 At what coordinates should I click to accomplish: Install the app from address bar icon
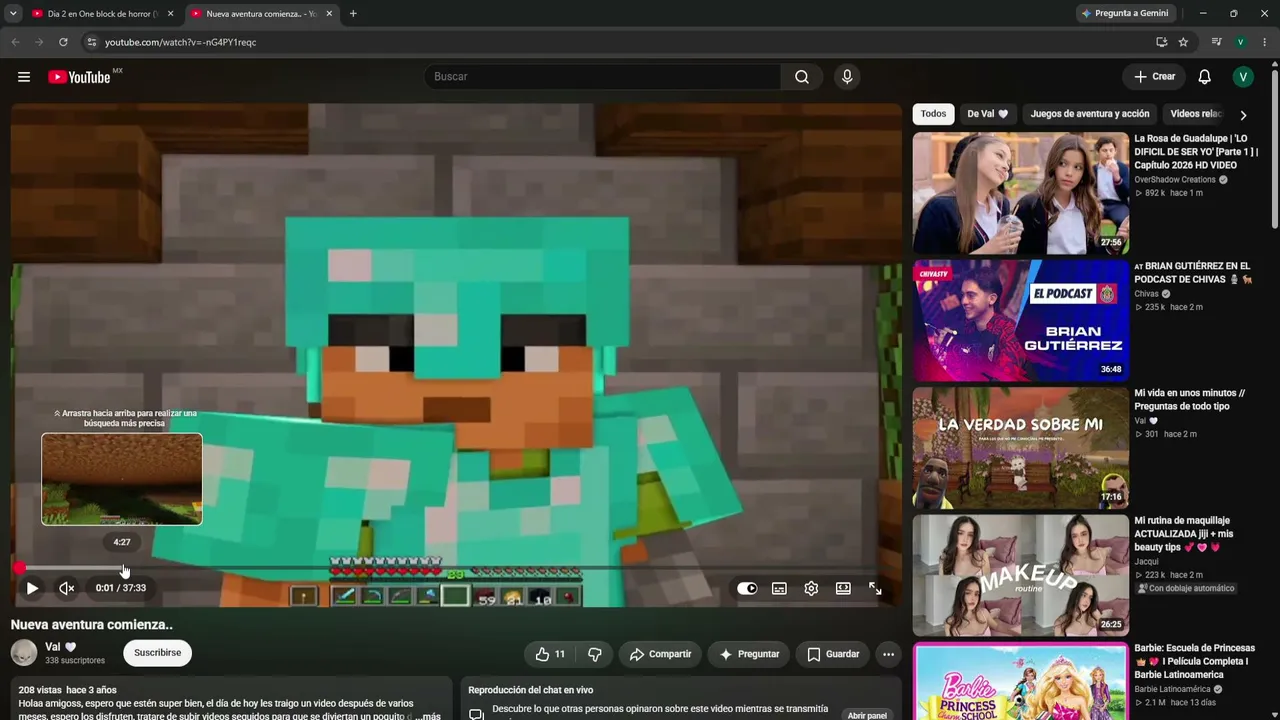coord(1161,42)
